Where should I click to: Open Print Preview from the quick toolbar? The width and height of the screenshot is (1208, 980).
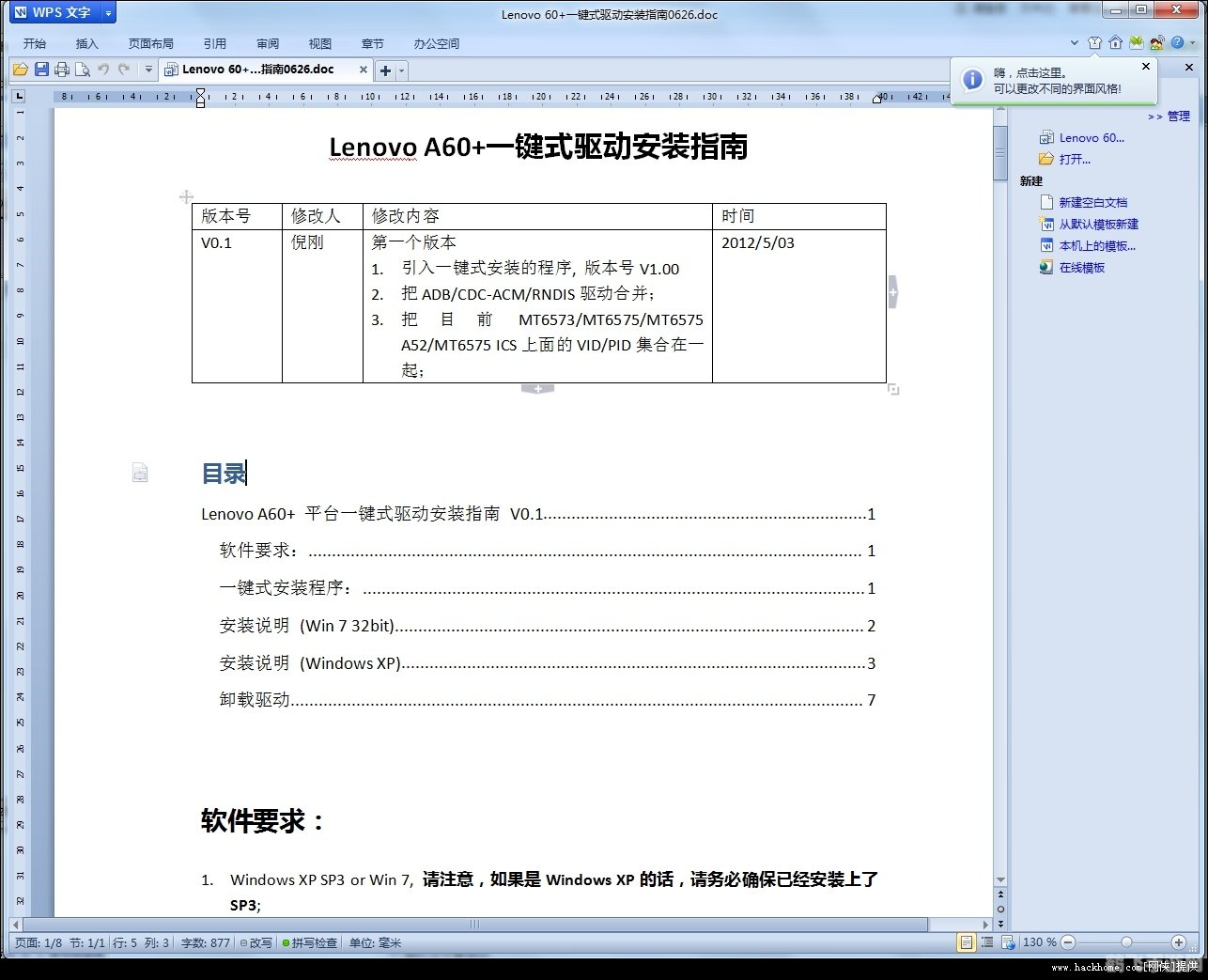83,70
